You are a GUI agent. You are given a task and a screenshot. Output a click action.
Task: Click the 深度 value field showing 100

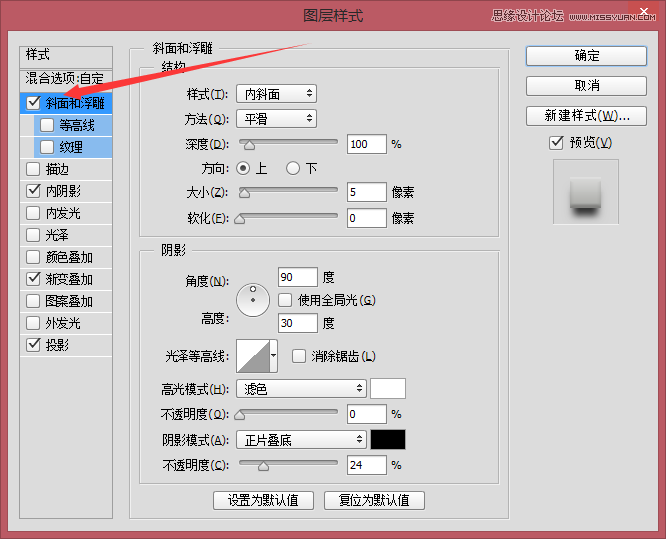click(x=367, y=144)
